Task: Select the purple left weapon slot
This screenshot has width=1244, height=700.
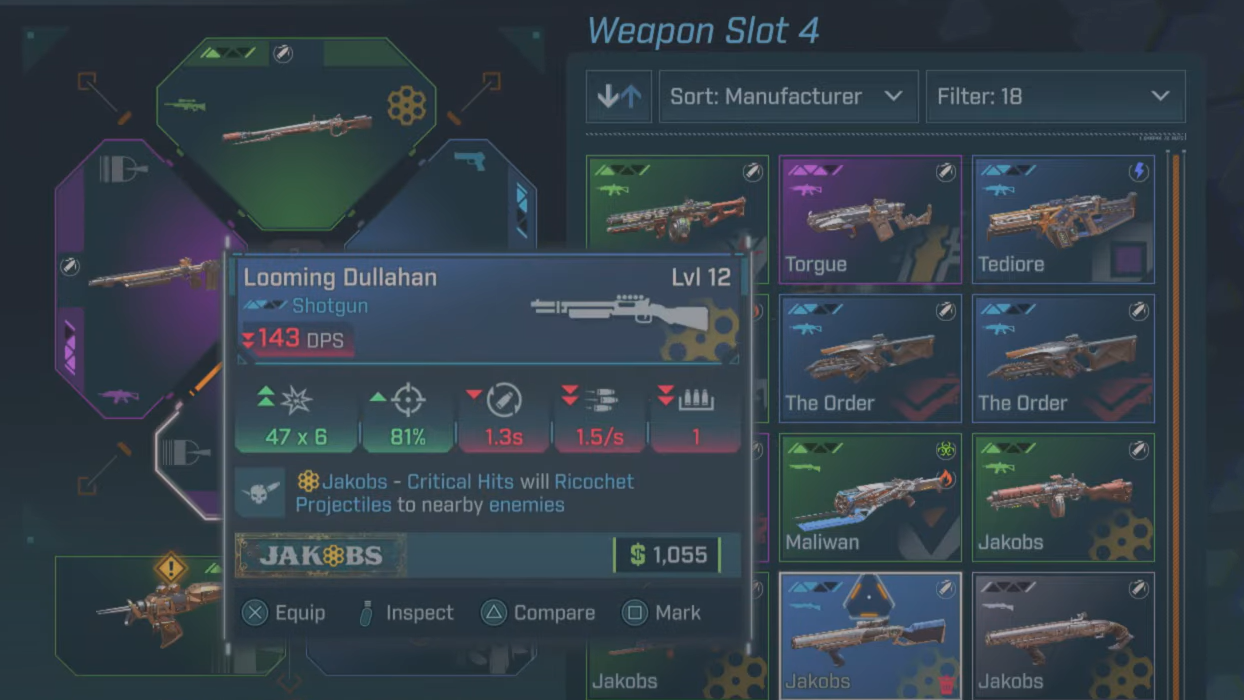Action: (x=140, y=278)
